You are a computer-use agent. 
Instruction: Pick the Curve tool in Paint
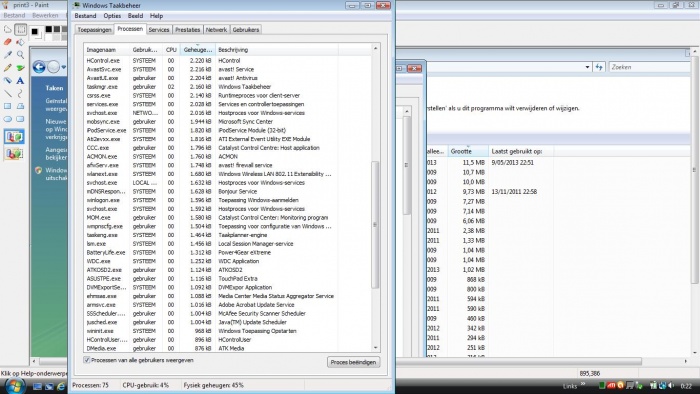coord(20,94)
